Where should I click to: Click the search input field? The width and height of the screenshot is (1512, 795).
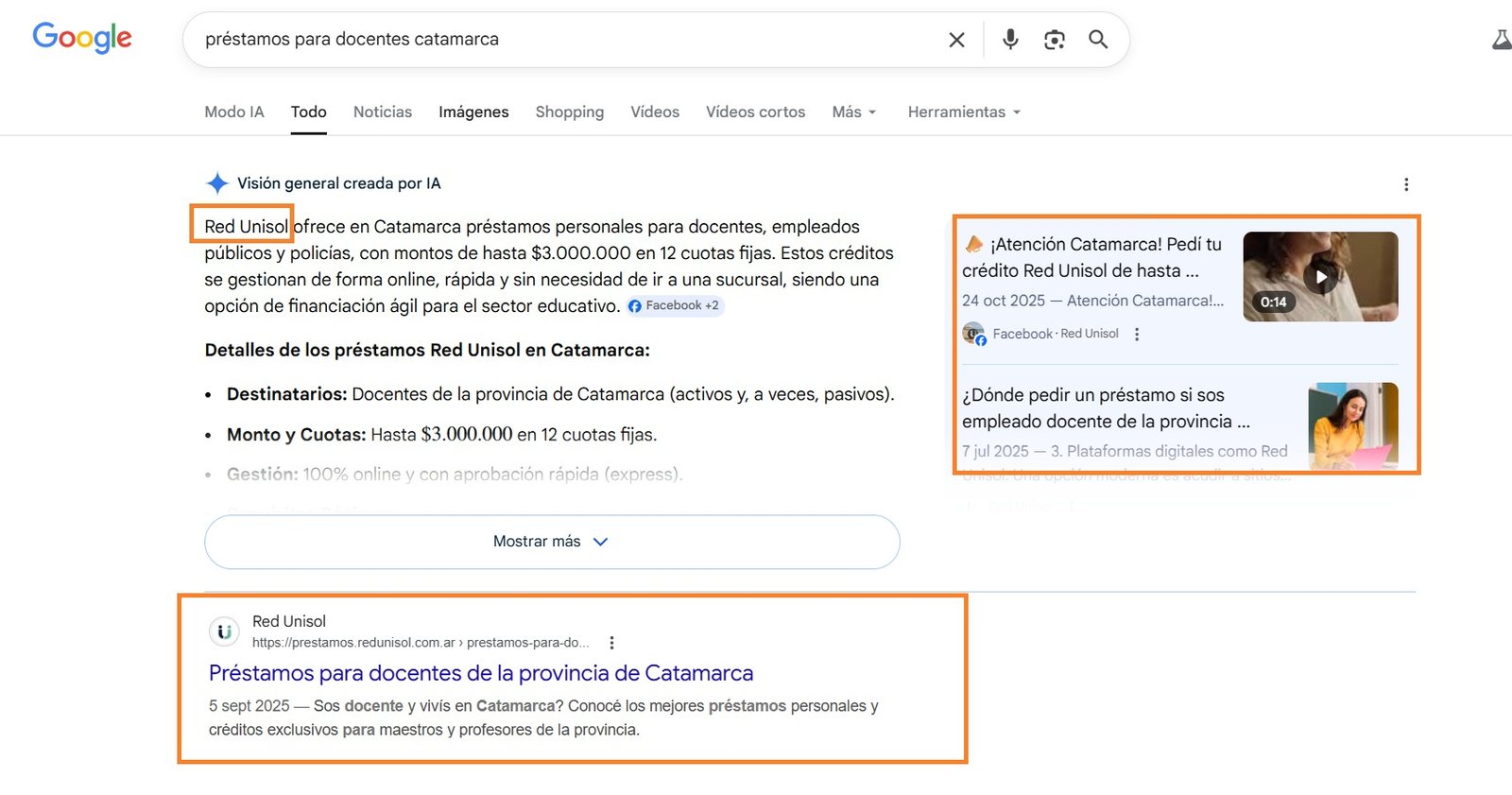tap(567, 40)
